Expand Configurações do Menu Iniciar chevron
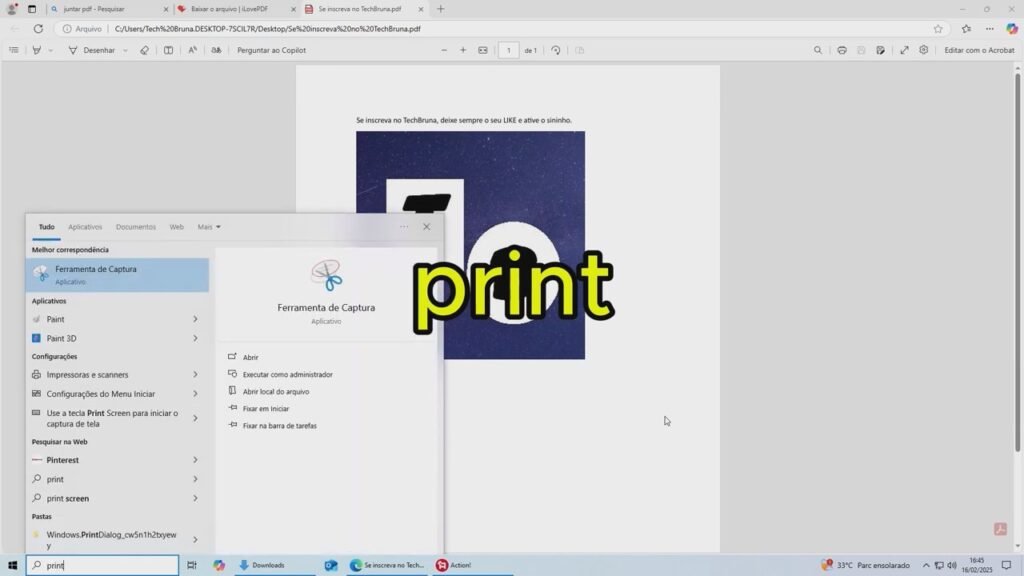Viewport: 1024px width, 576px height. point(195,394)
